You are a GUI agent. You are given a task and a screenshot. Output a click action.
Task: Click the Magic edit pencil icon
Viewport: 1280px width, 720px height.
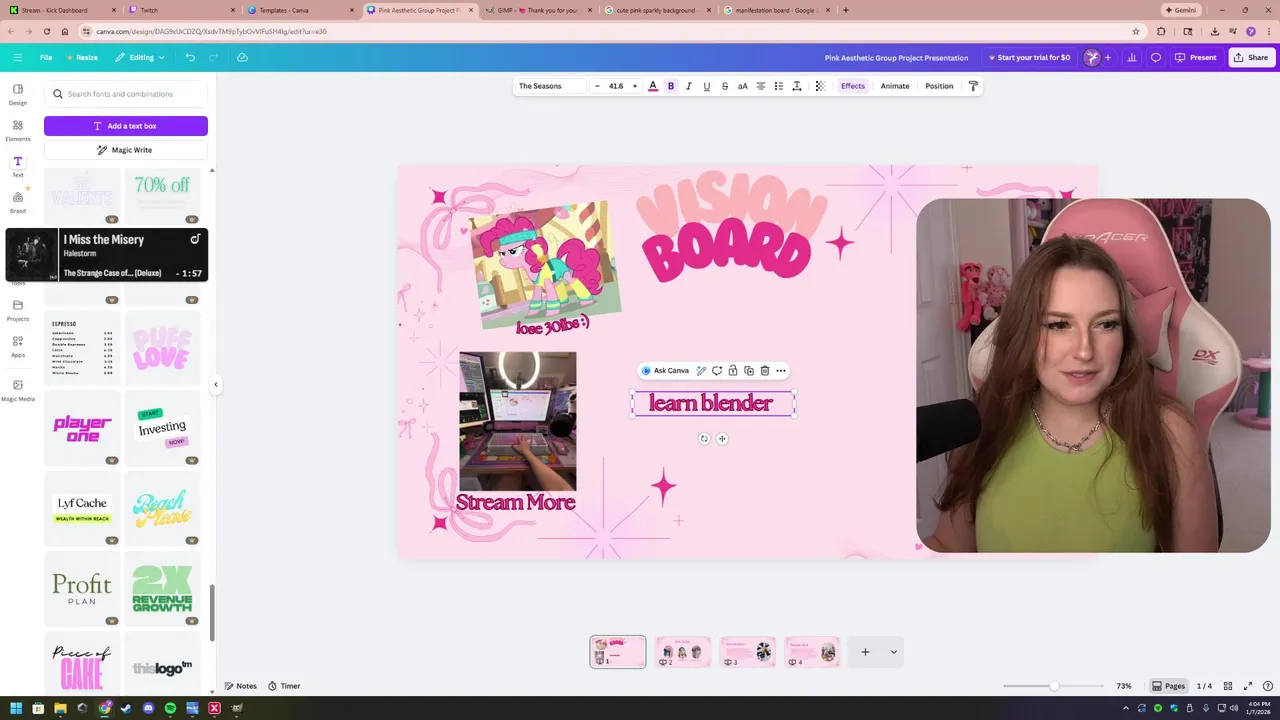tap(701, 371)
